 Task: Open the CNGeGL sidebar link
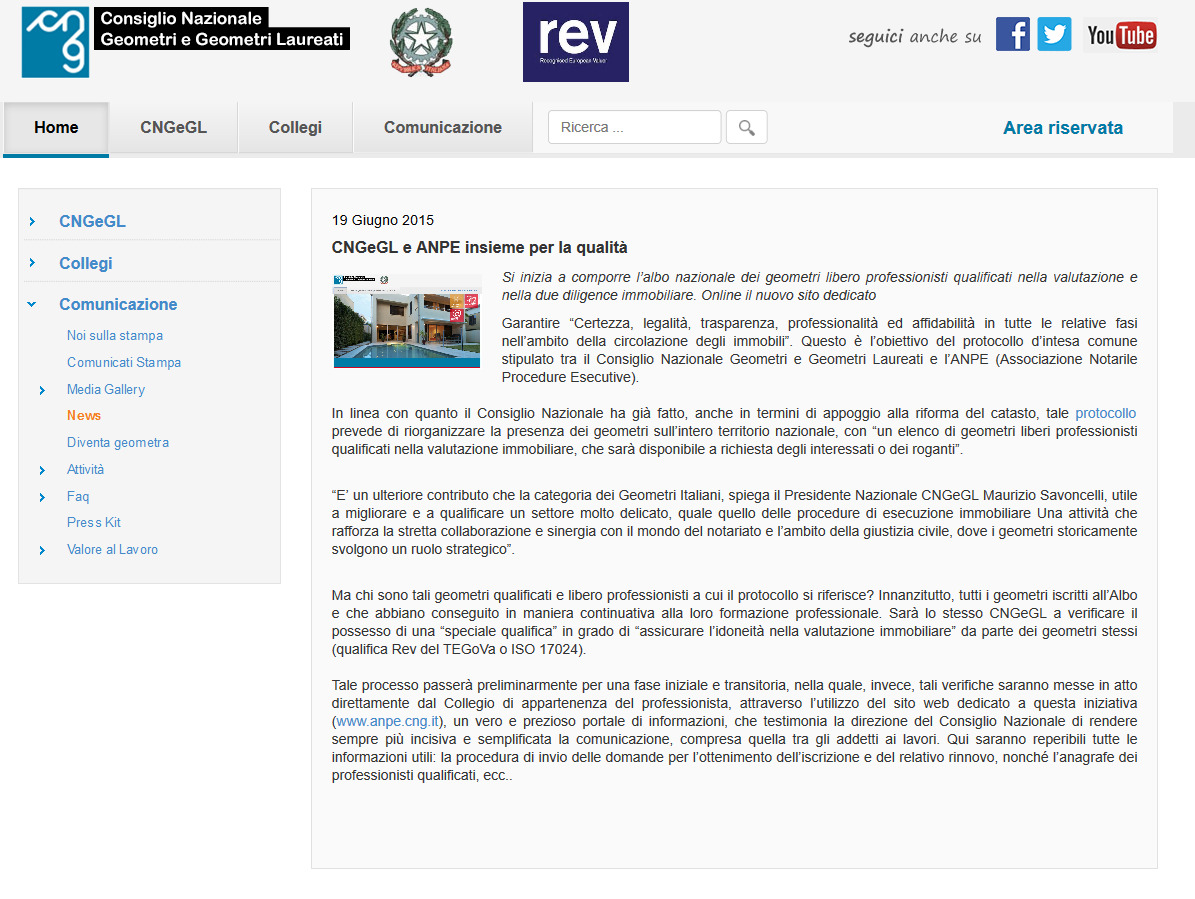click(x=92, y=222)
